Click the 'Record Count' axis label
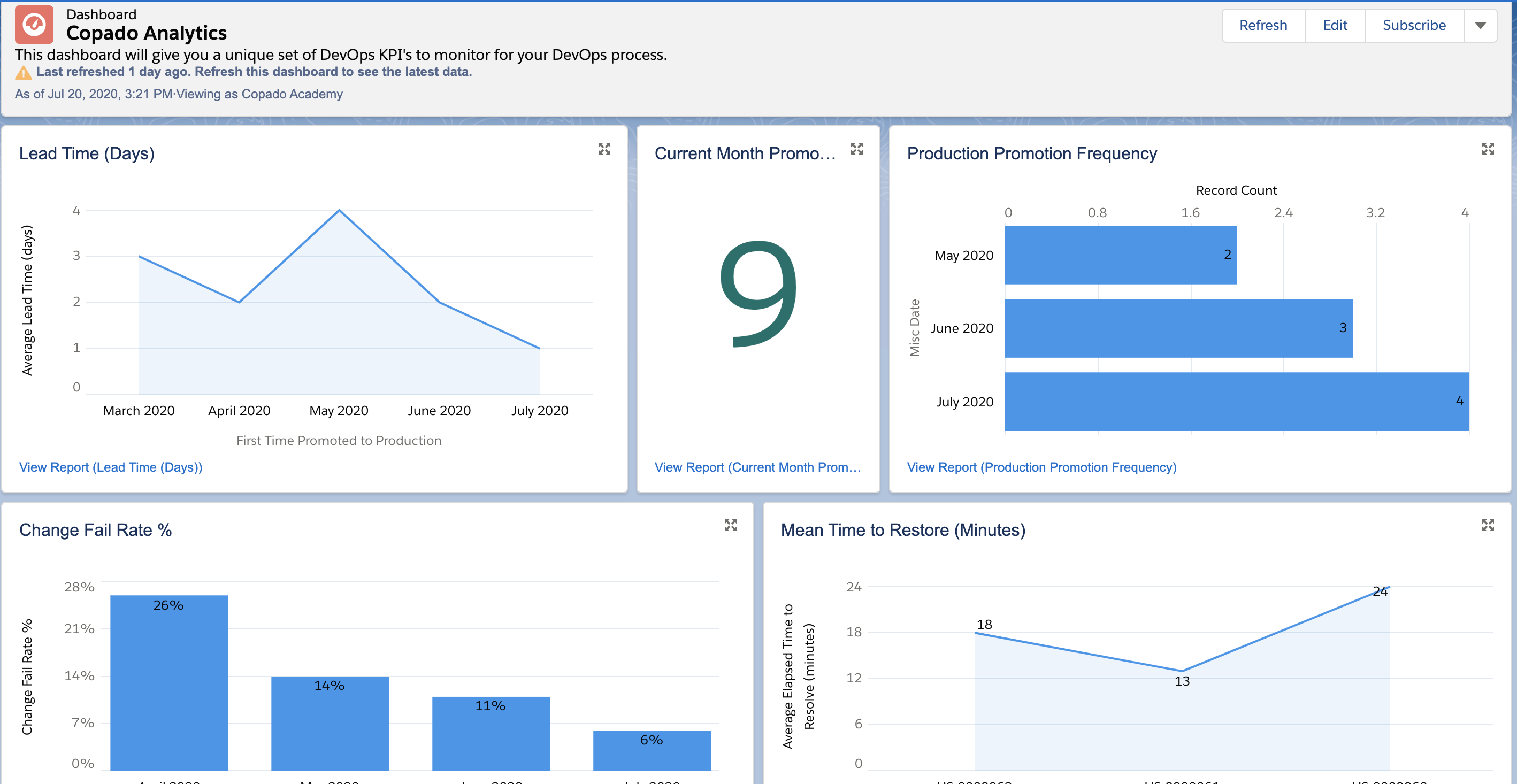Screen dimensions: 1517x784 [1236, 190]
